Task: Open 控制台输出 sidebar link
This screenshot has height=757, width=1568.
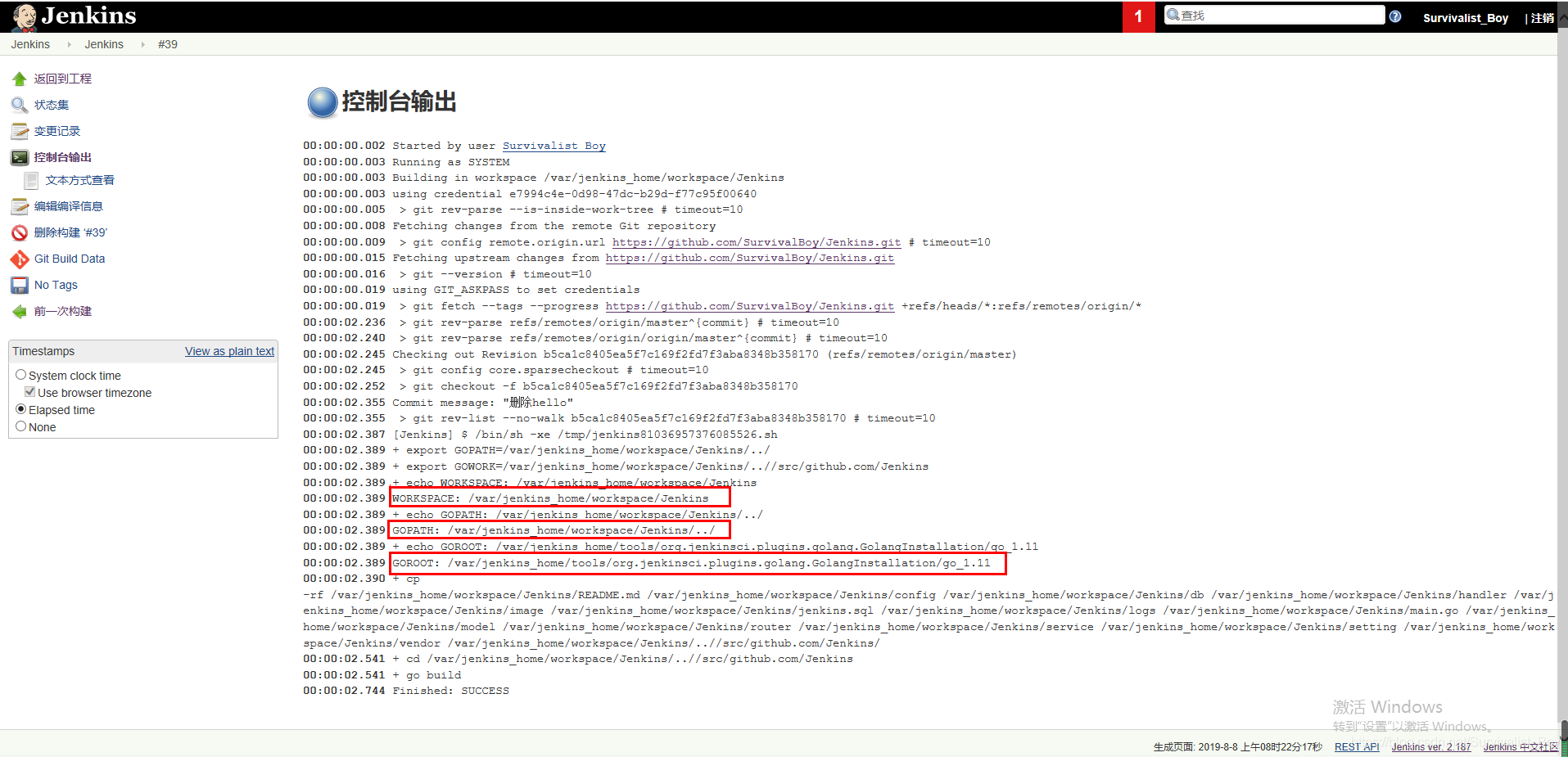Action: coord(63,157)
